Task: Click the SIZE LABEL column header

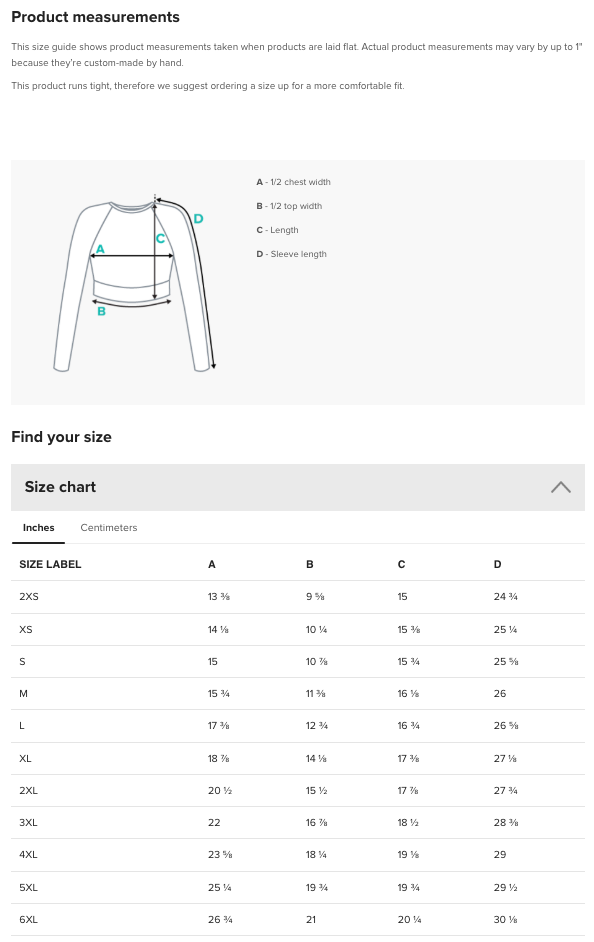Action: [x=50, y=564]
